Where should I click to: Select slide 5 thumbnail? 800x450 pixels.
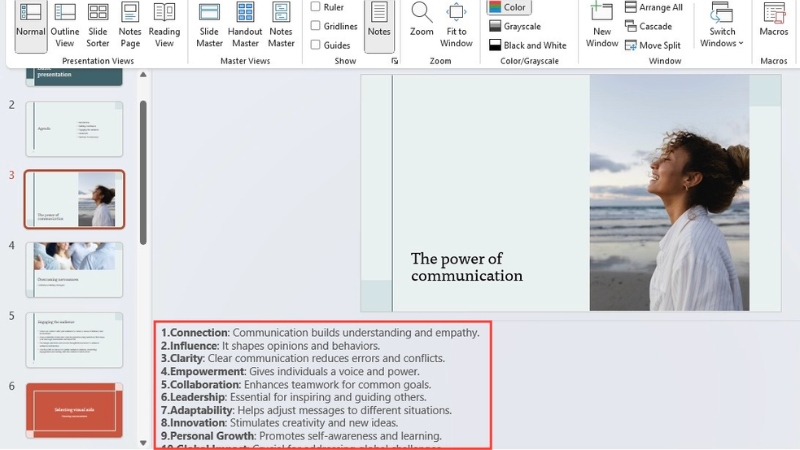[74, 340]
